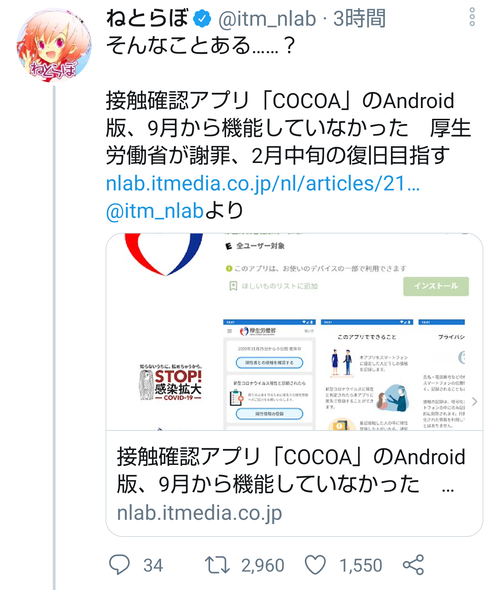
Task: Retweet using the retweet arrows icon
Action: click(217, 565)
